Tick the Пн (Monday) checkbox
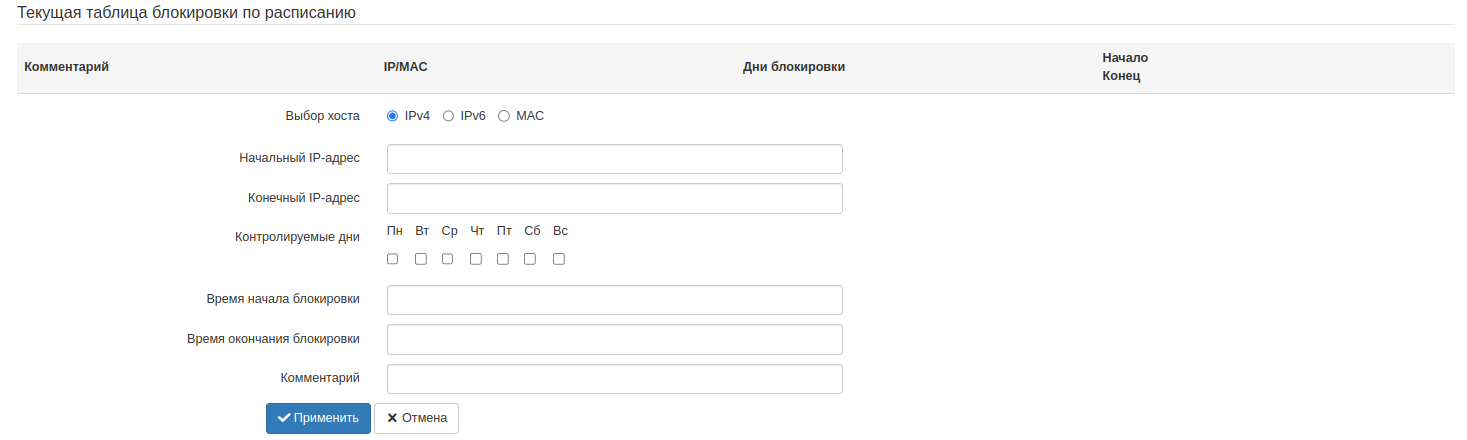This screenshot has height=440, width=1467. pos(393,259)
